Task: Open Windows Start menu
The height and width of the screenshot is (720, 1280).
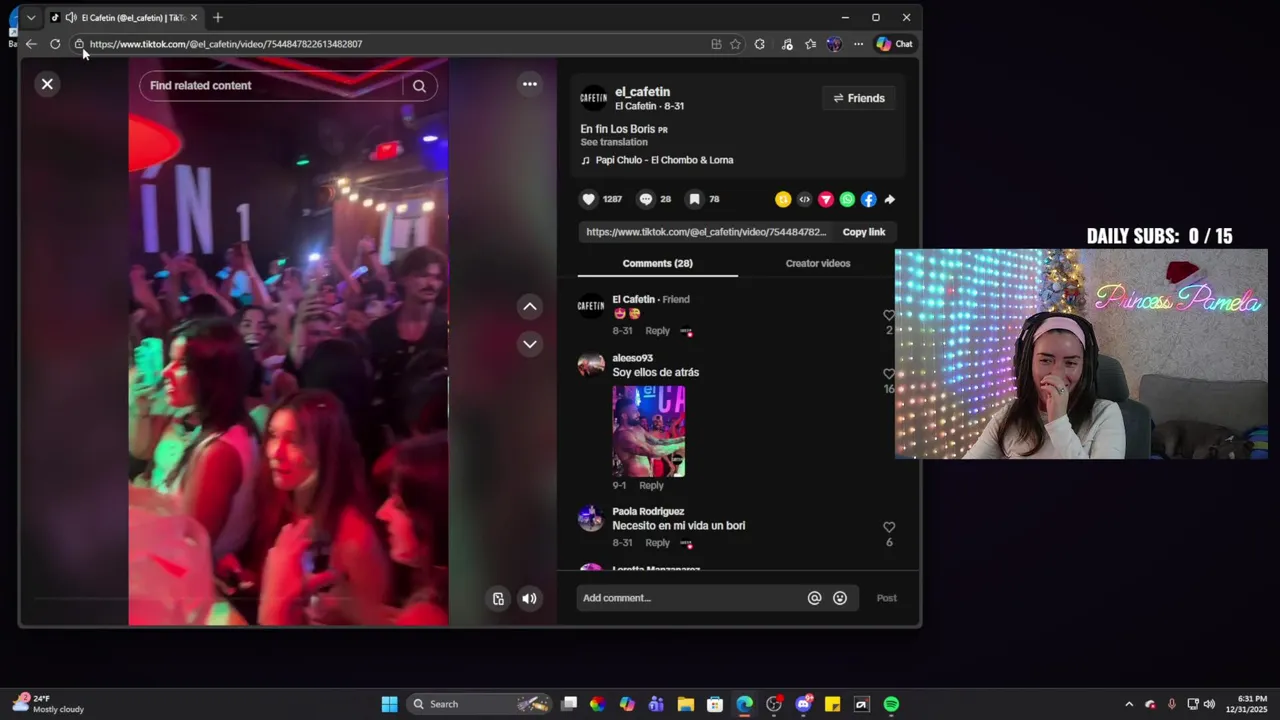Action: tap(389, 704)
